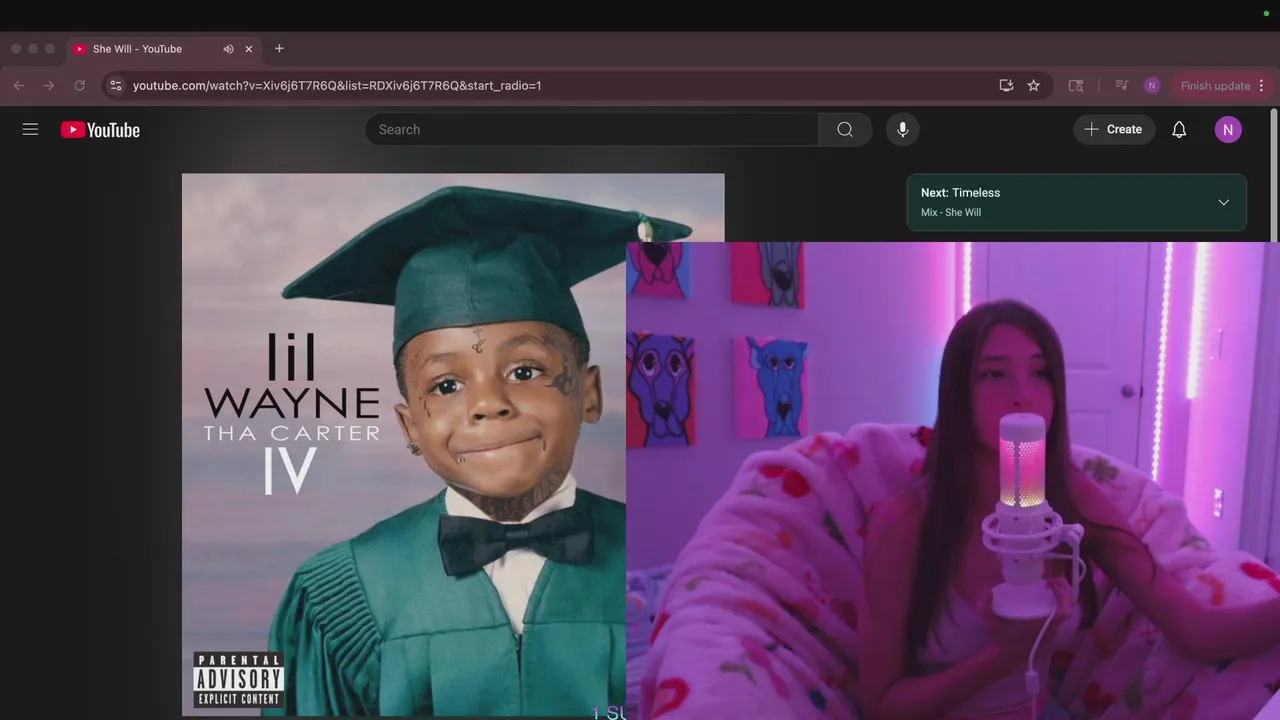View site information icon in address bar
This screenshot has height=720, width=1280.
point(116,85)
